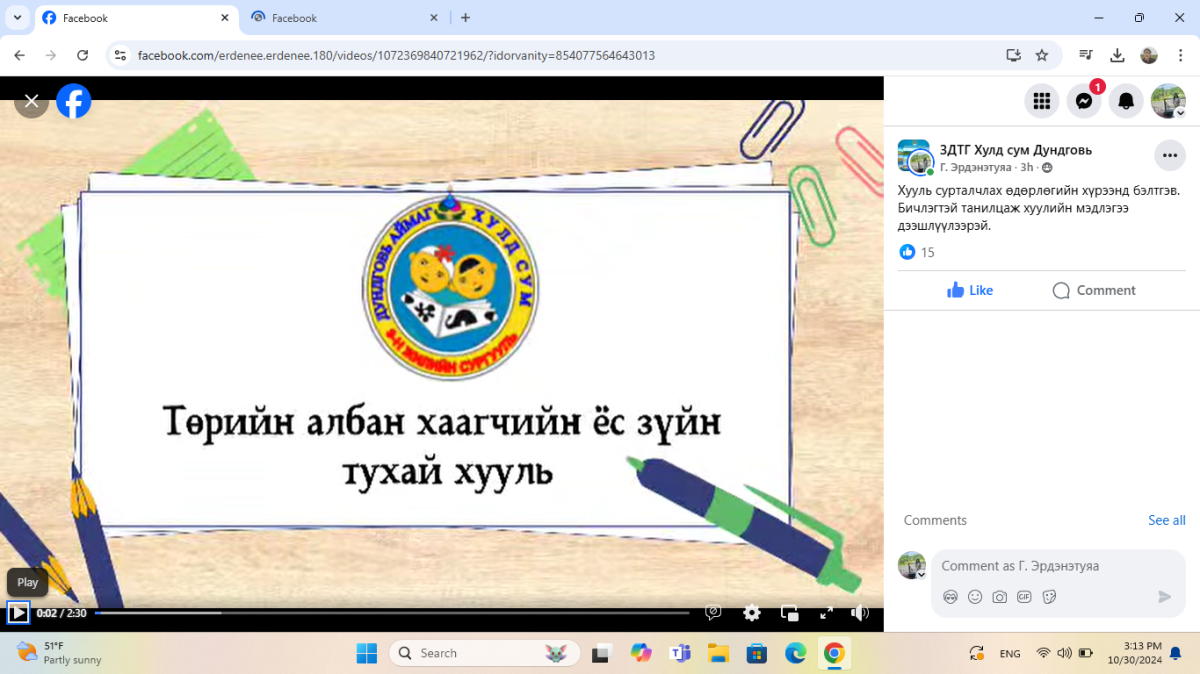View the 15 like reactions
The height and width of the screenshot is (674, 1200).
click(917, 252)
